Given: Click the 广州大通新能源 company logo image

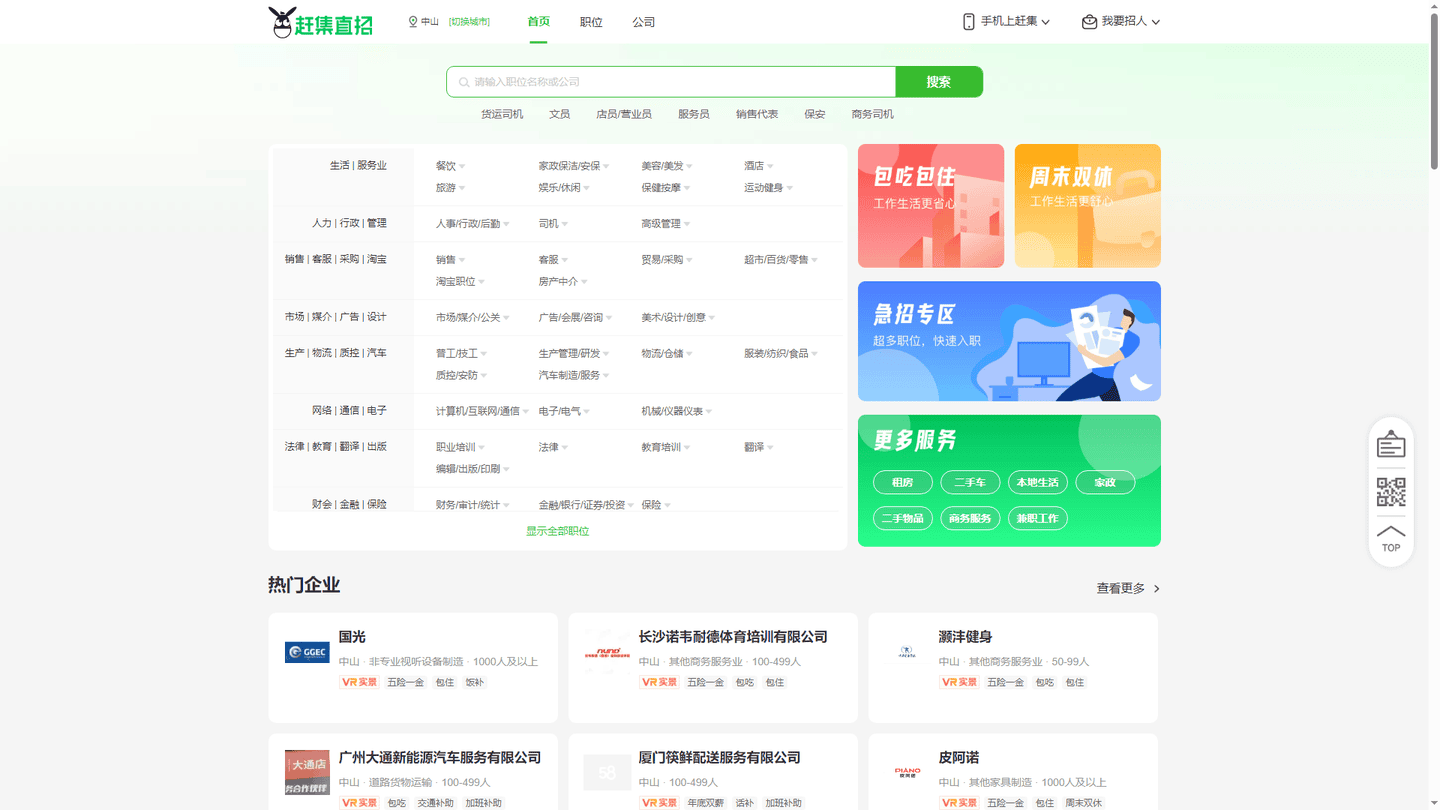Looking at the screenshot, I should coord(307,773).
